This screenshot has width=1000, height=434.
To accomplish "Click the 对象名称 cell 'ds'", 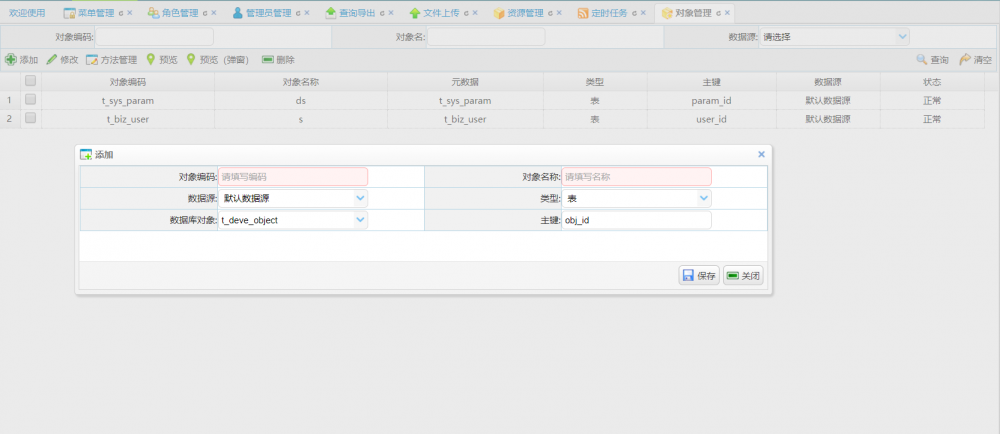I will [300, 100].
